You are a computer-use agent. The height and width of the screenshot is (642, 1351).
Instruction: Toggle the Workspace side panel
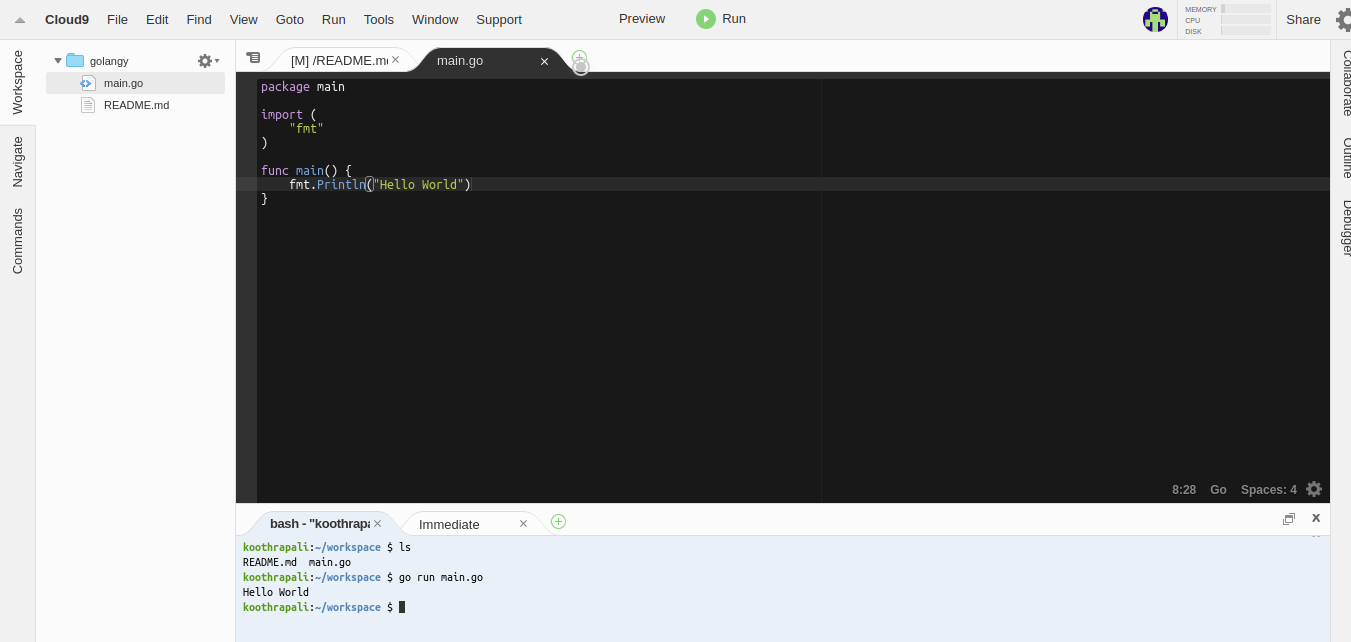(17, 82)
